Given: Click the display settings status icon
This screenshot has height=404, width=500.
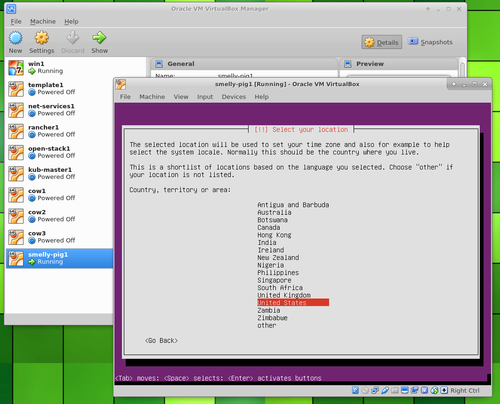Looking at the screenshot, I should 405,390.
